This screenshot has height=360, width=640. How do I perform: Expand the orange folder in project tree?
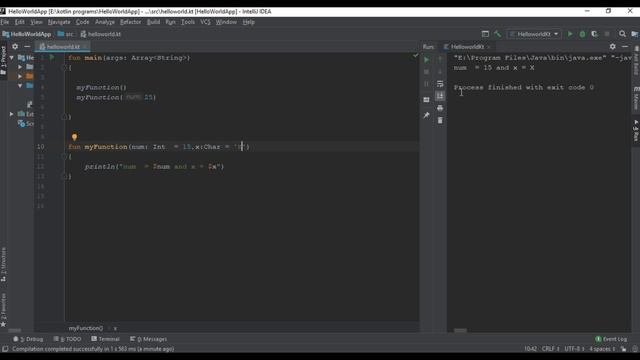click(20, 76)
